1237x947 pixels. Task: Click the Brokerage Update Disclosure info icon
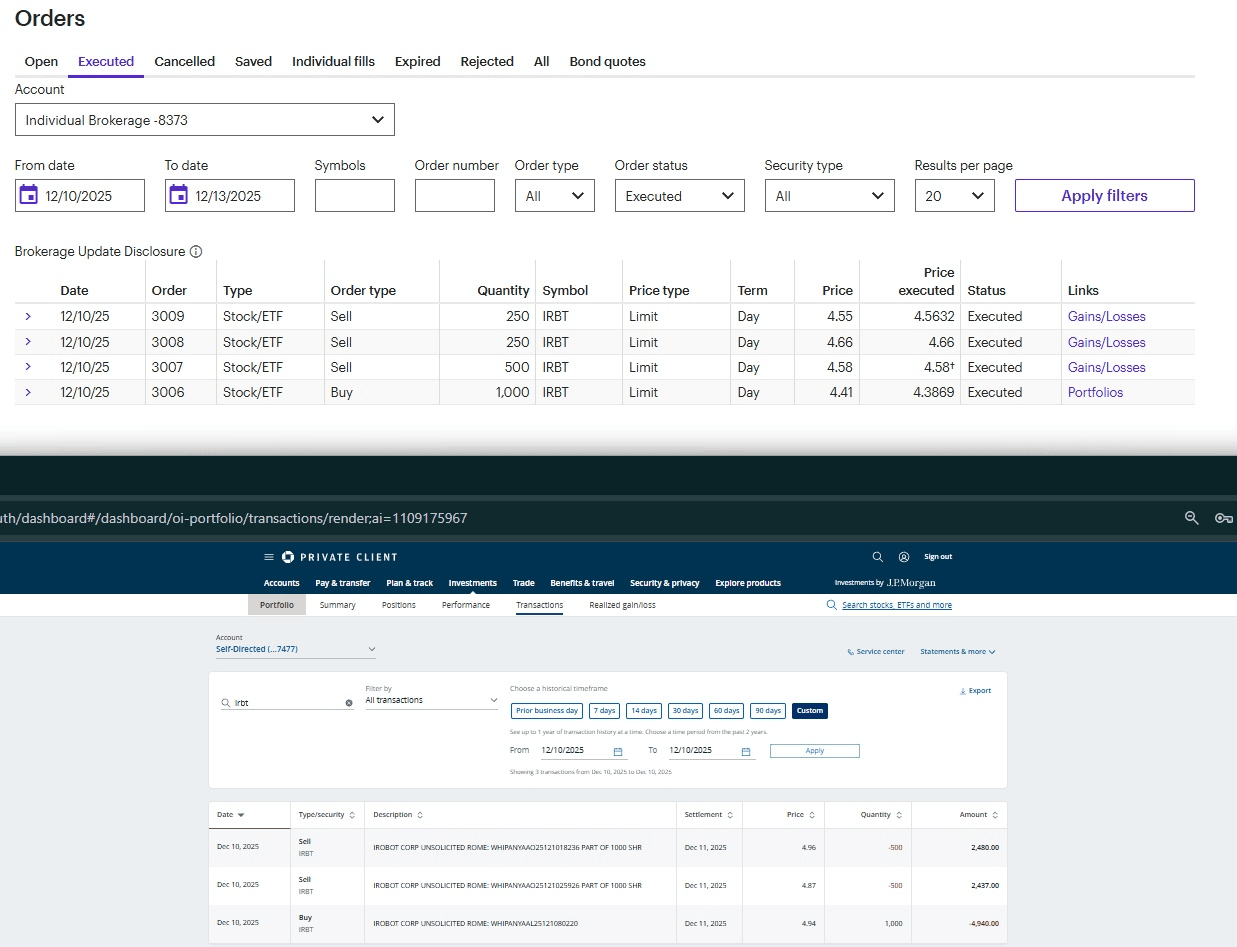(196, 252)
